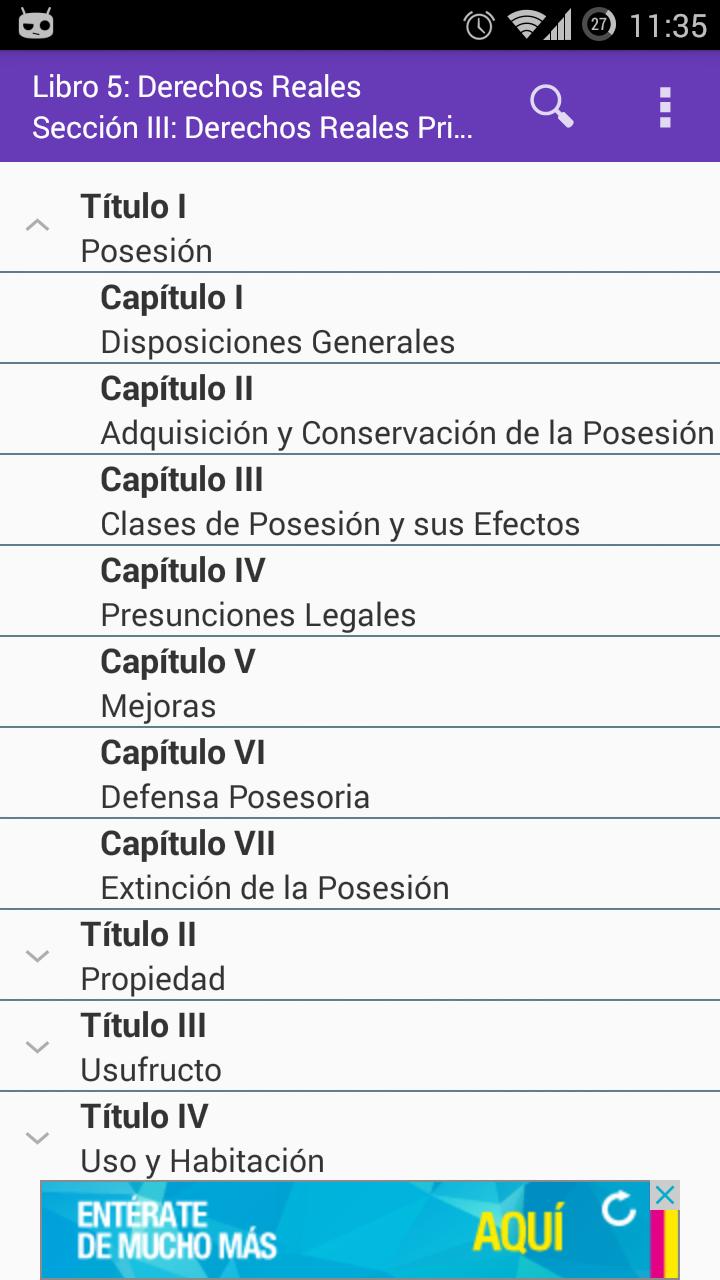
Task: Close the ad banner with X
Action: click(x=665, y=1194)
